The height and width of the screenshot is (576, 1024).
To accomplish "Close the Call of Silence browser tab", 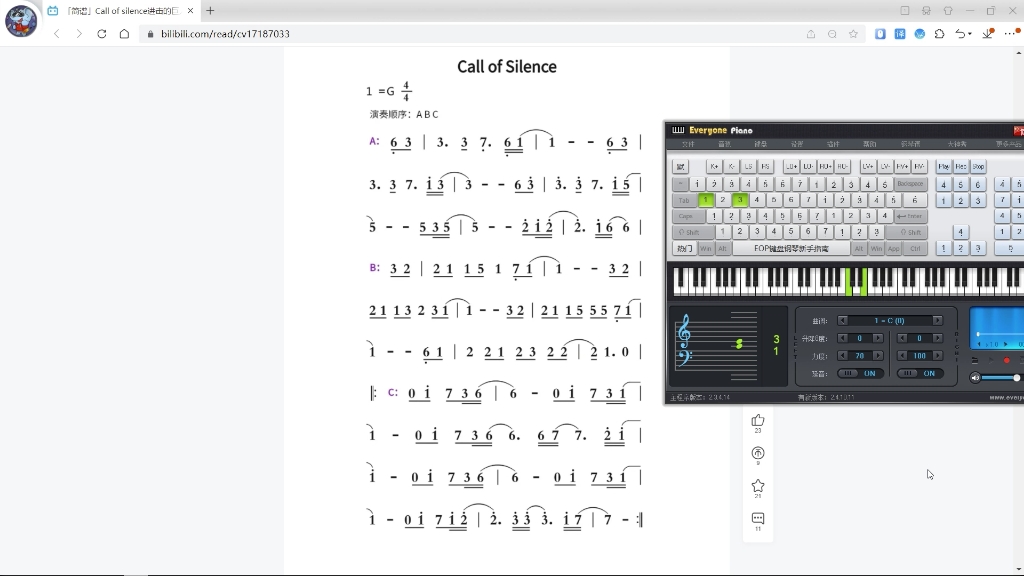I will (x=190, y=10).
